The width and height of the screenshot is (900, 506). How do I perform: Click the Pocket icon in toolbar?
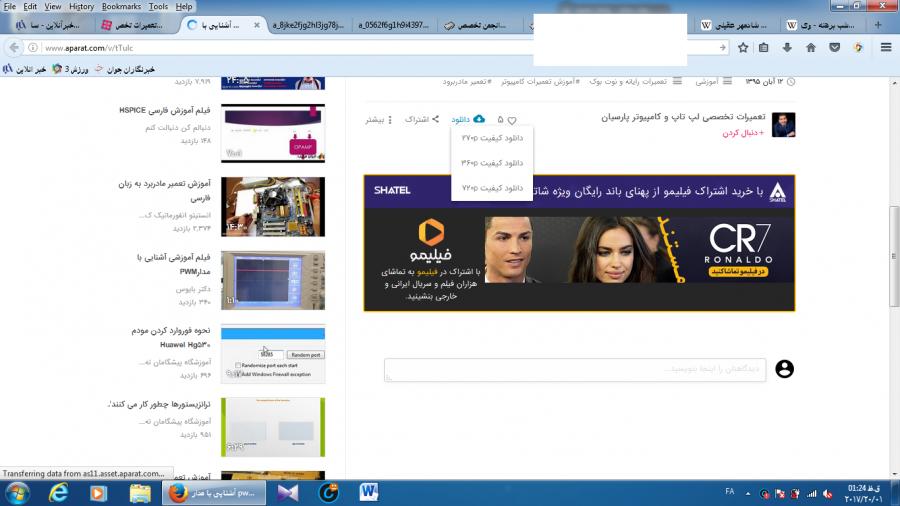pos(835,48)
